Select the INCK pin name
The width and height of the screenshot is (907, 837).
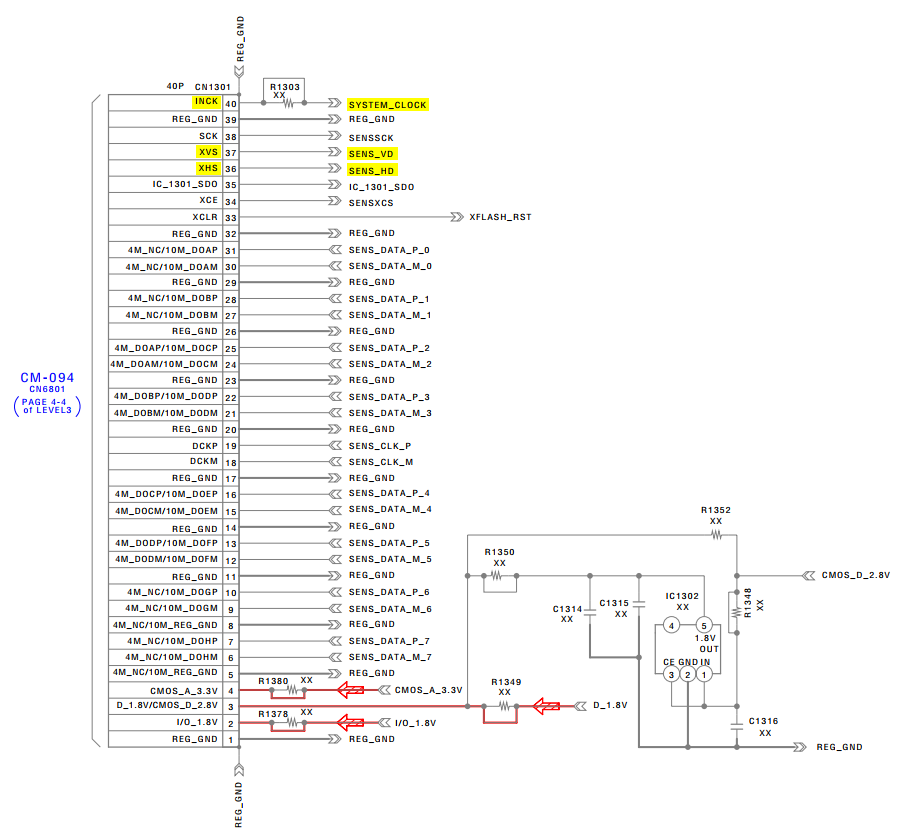206,101
